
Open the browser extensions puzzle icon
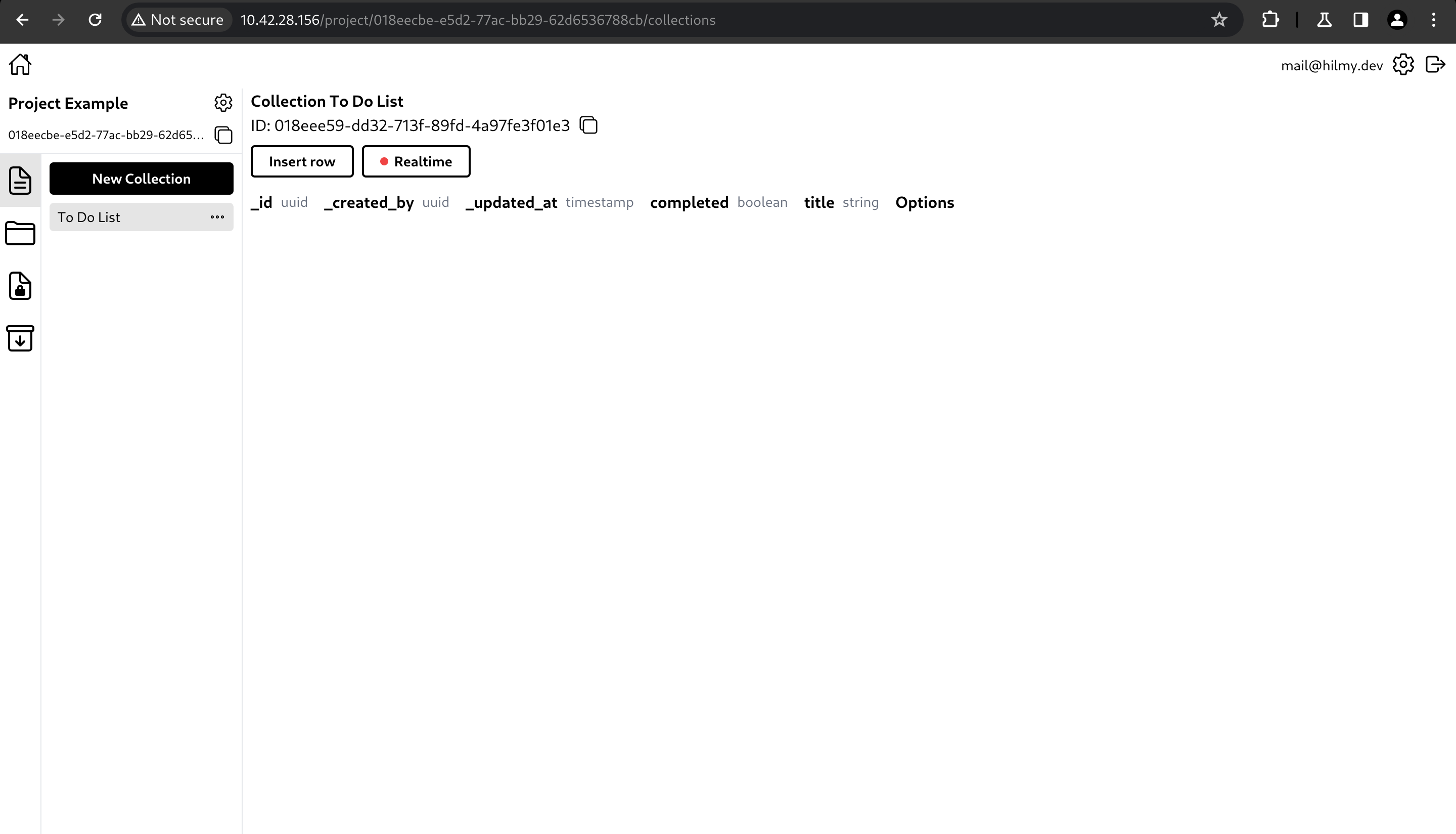click(1270, 20)
